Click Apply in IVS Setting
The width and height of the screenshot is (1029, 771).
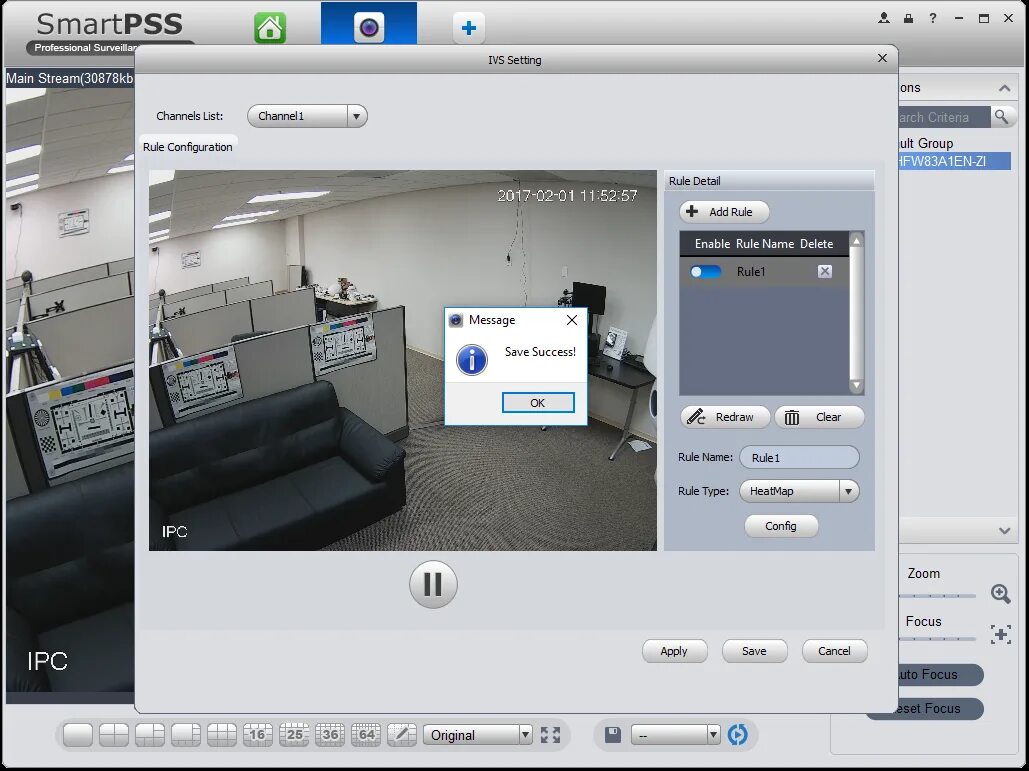pos(674,651)
